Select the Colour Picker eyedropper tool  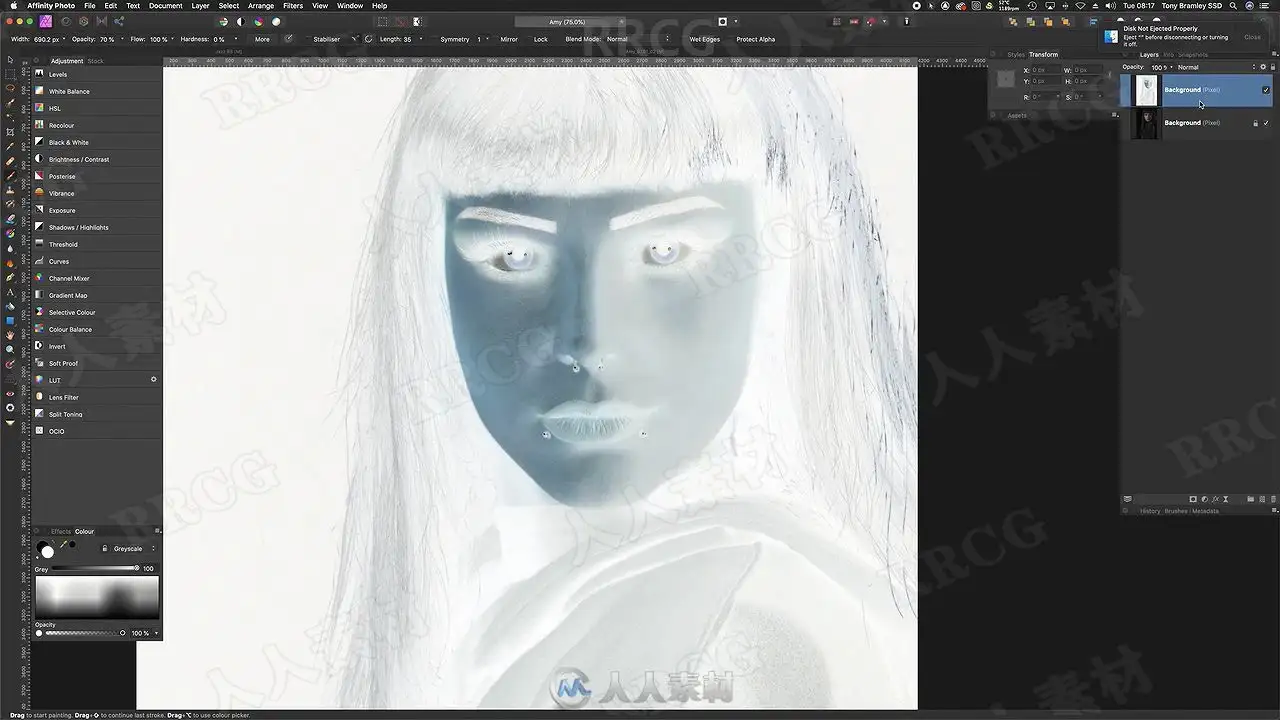pos(10,146)
